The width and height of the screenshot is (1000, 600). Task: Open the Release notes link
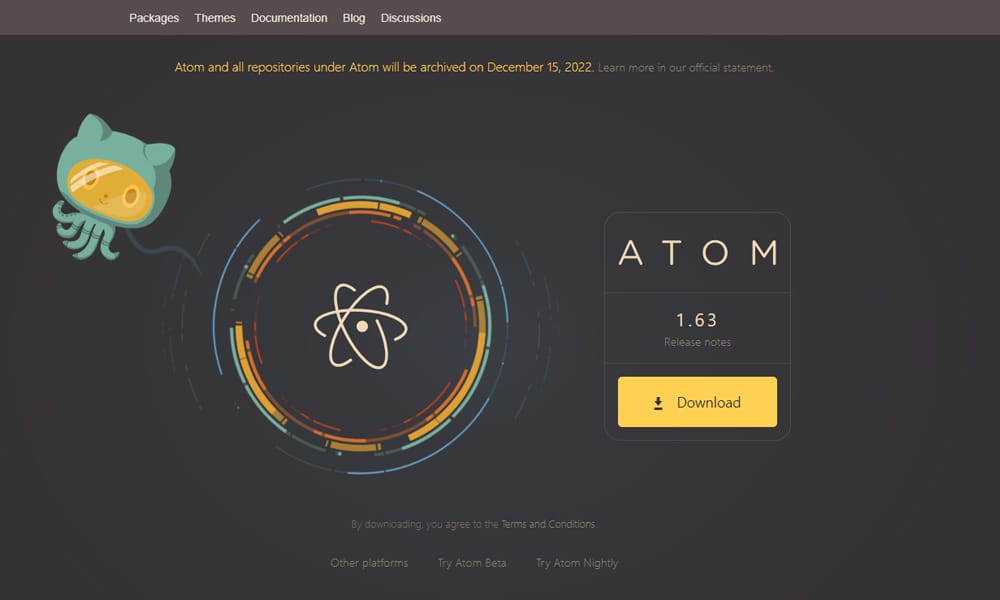click(697, 342)
